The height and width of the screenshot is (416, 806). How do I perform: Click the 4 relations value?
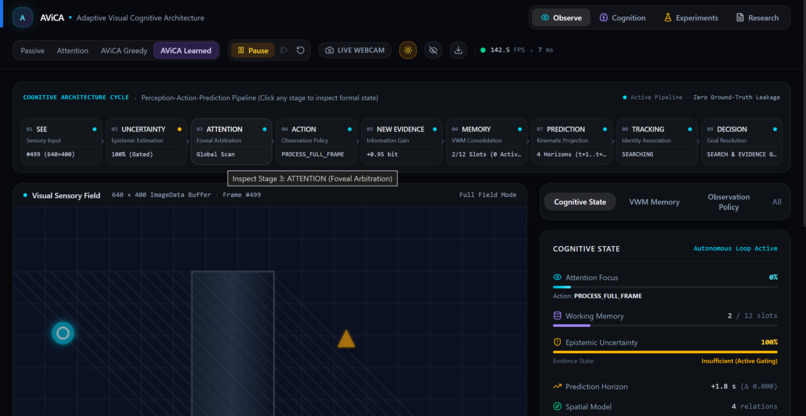[754, 406]
